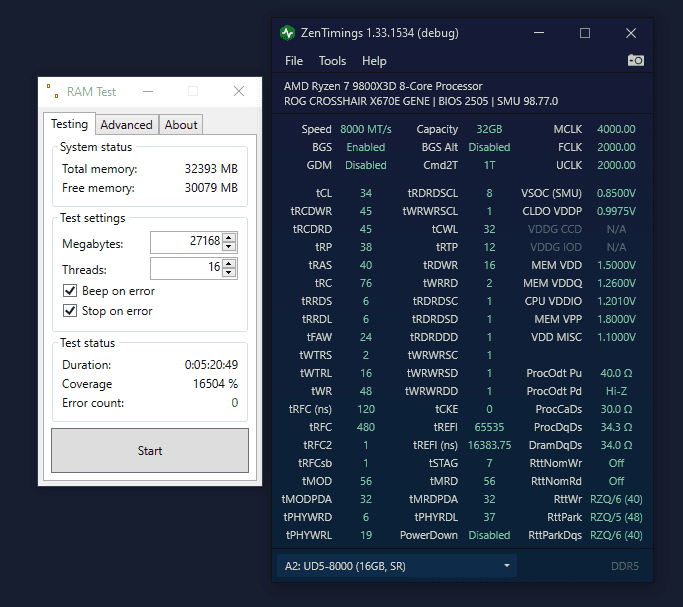The height and width of the screenshot is (607, 683).
Task: Increase Threads with the up arrow
Action: [229, 263]
